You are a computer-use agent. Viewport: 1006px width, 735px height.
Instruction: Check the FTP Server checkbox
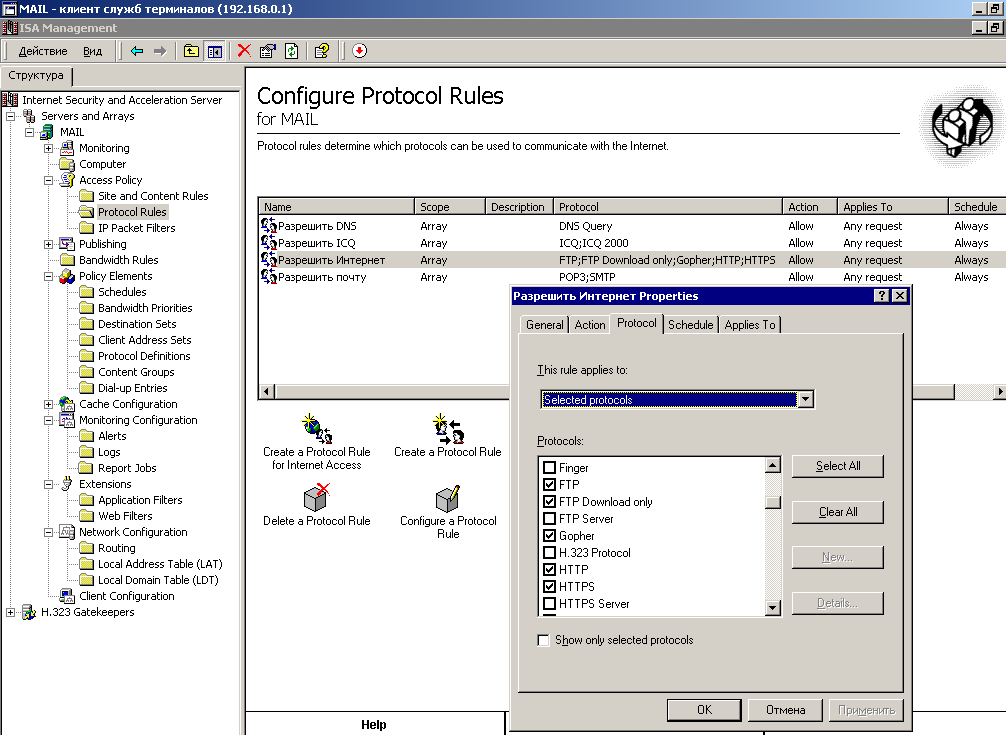click(549, 518)
